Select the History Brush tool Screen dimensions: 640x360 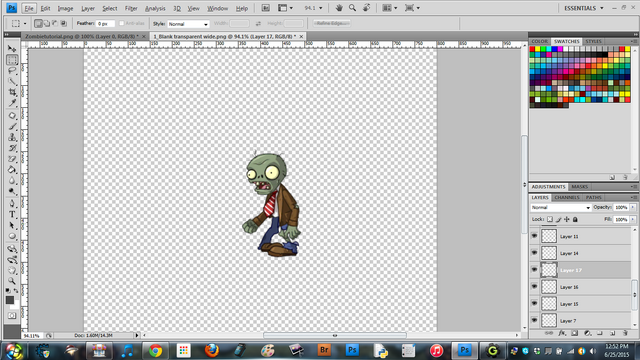point(12,148)
